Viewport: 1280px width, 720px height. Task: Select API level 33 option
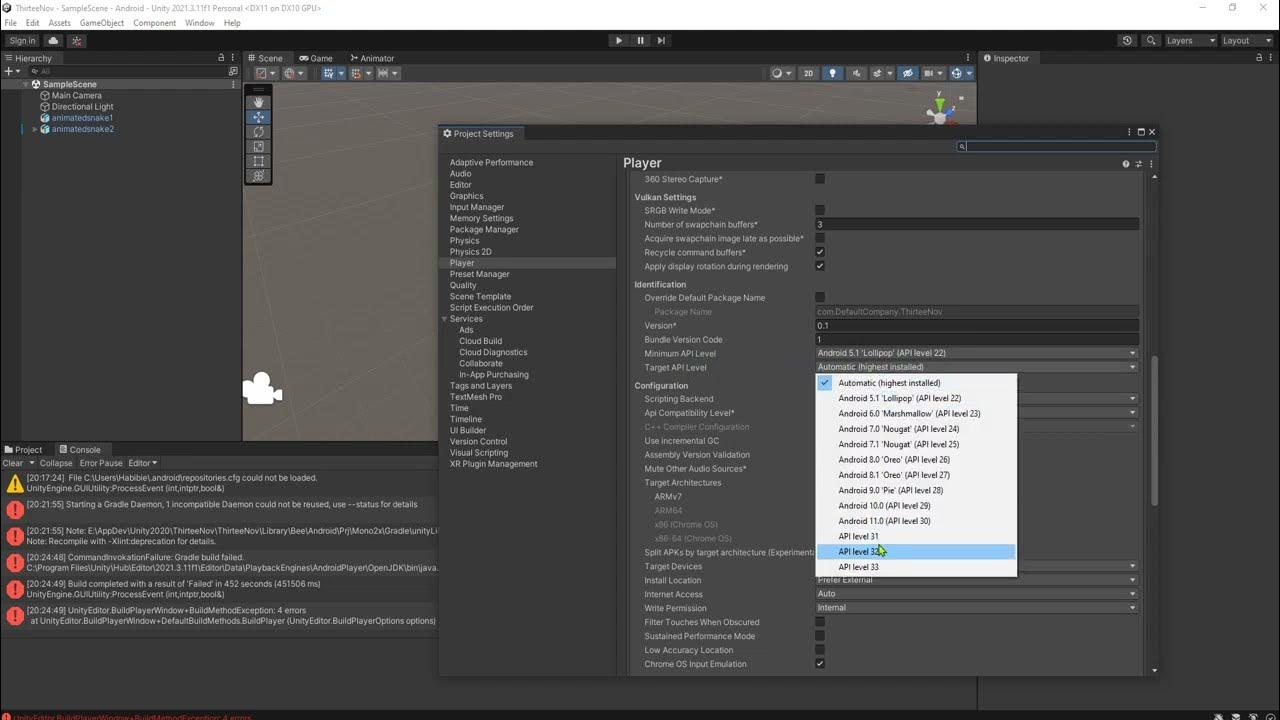tap(916, 567)
